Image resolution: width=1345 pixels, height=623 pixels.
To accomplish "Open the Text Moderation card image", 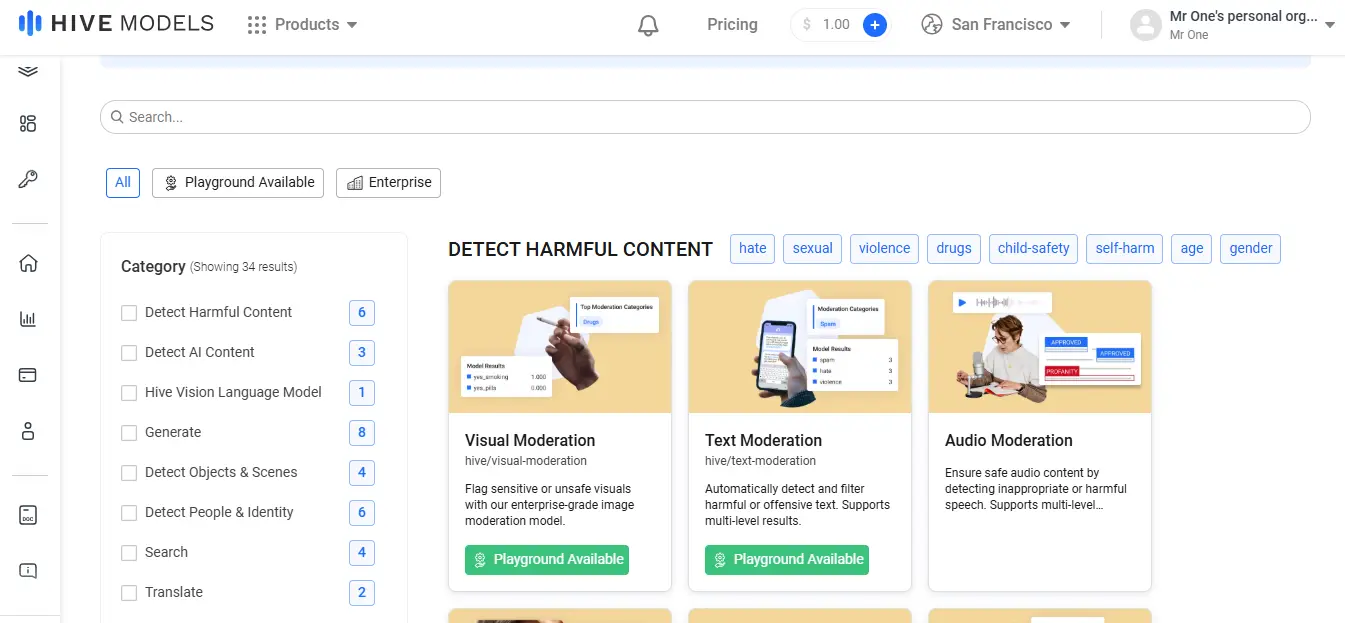I will [800, 347].
